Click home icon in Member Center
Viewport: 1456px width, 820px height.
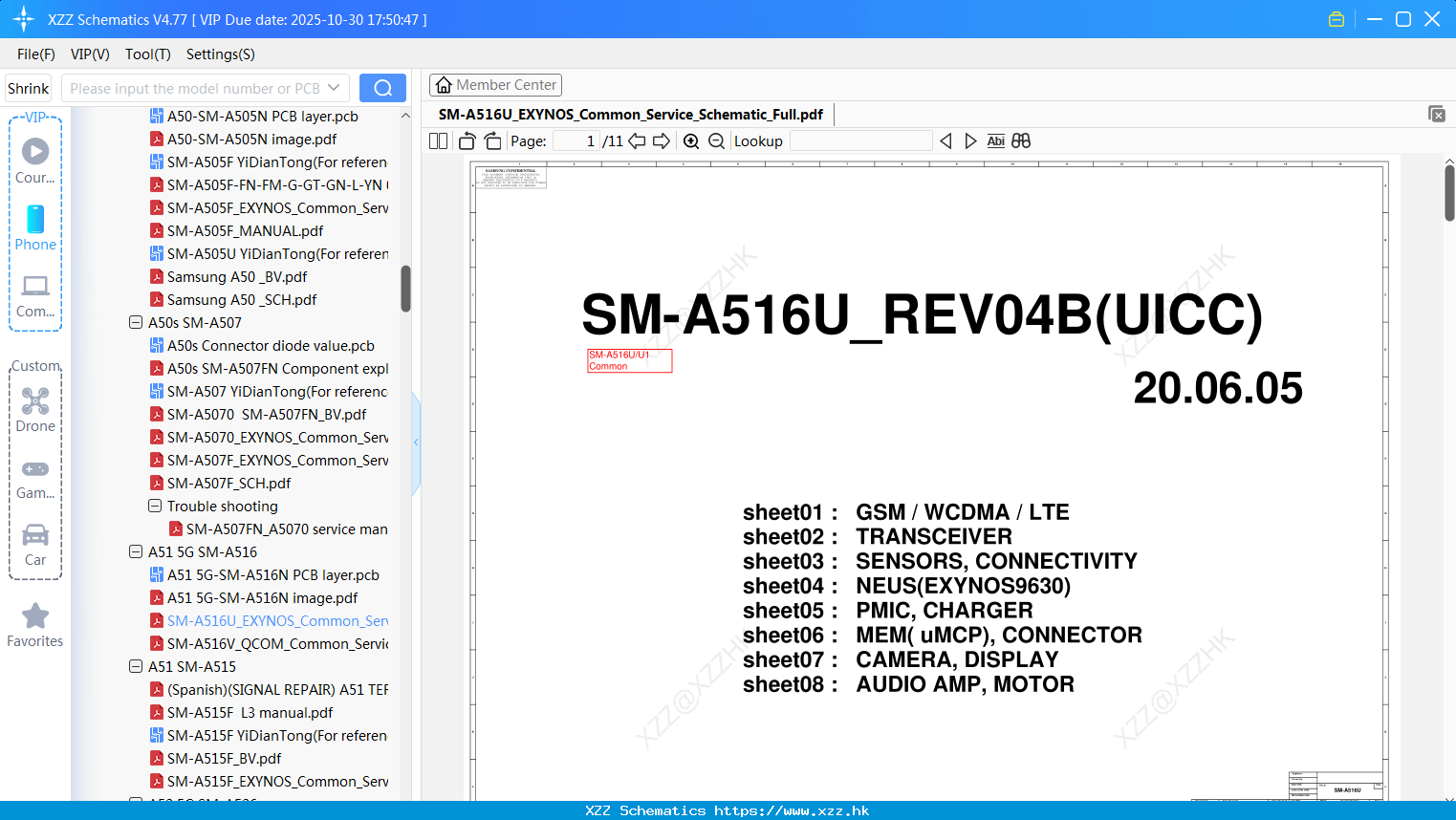pyautogui.click(x=444, y=85)
